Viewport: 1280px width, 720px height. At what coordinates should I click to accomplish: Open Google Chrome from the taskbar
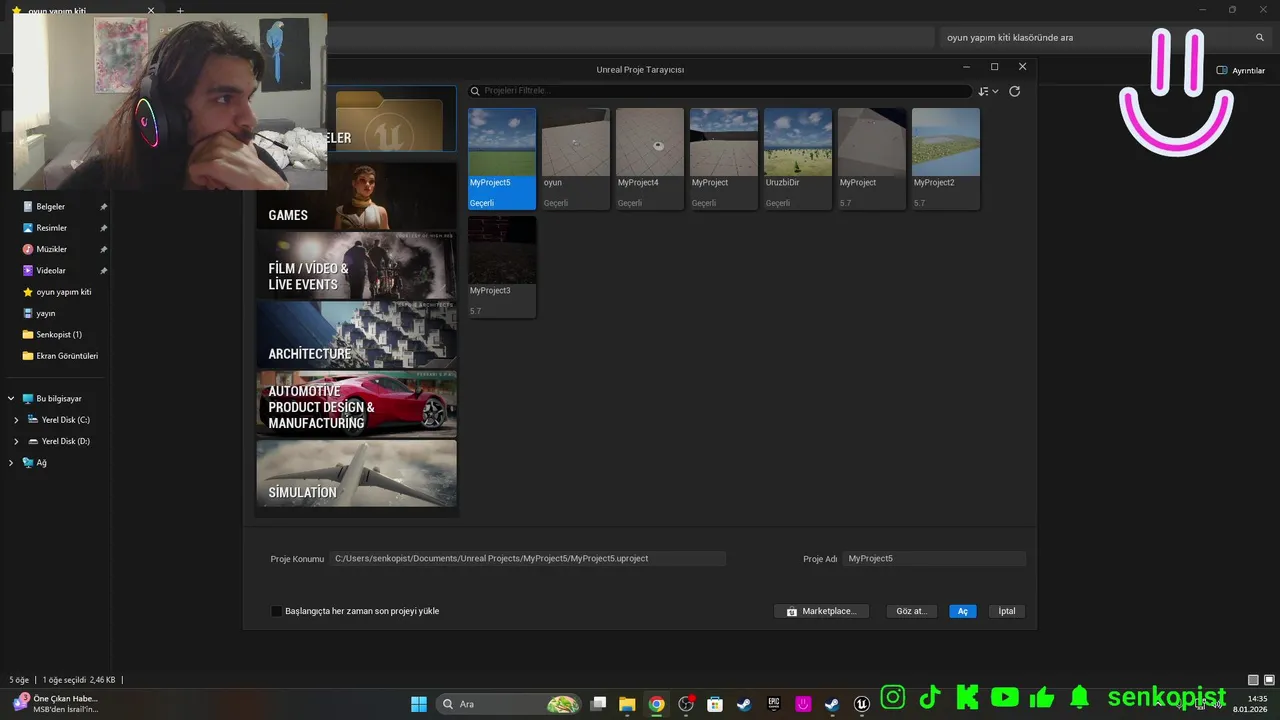tap(656, 704)
